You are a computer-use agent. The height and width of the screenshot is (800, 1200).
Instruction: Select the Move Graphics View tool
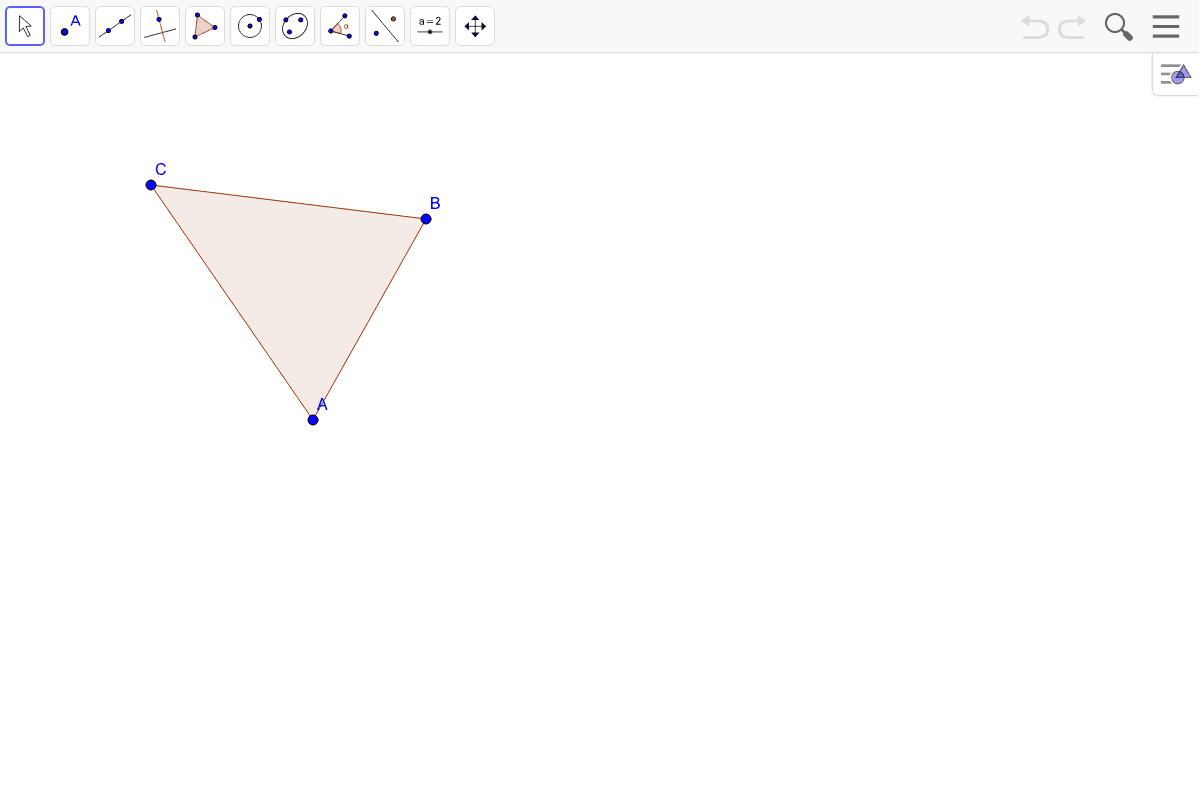pyautogui.click(x=475, y=26)
